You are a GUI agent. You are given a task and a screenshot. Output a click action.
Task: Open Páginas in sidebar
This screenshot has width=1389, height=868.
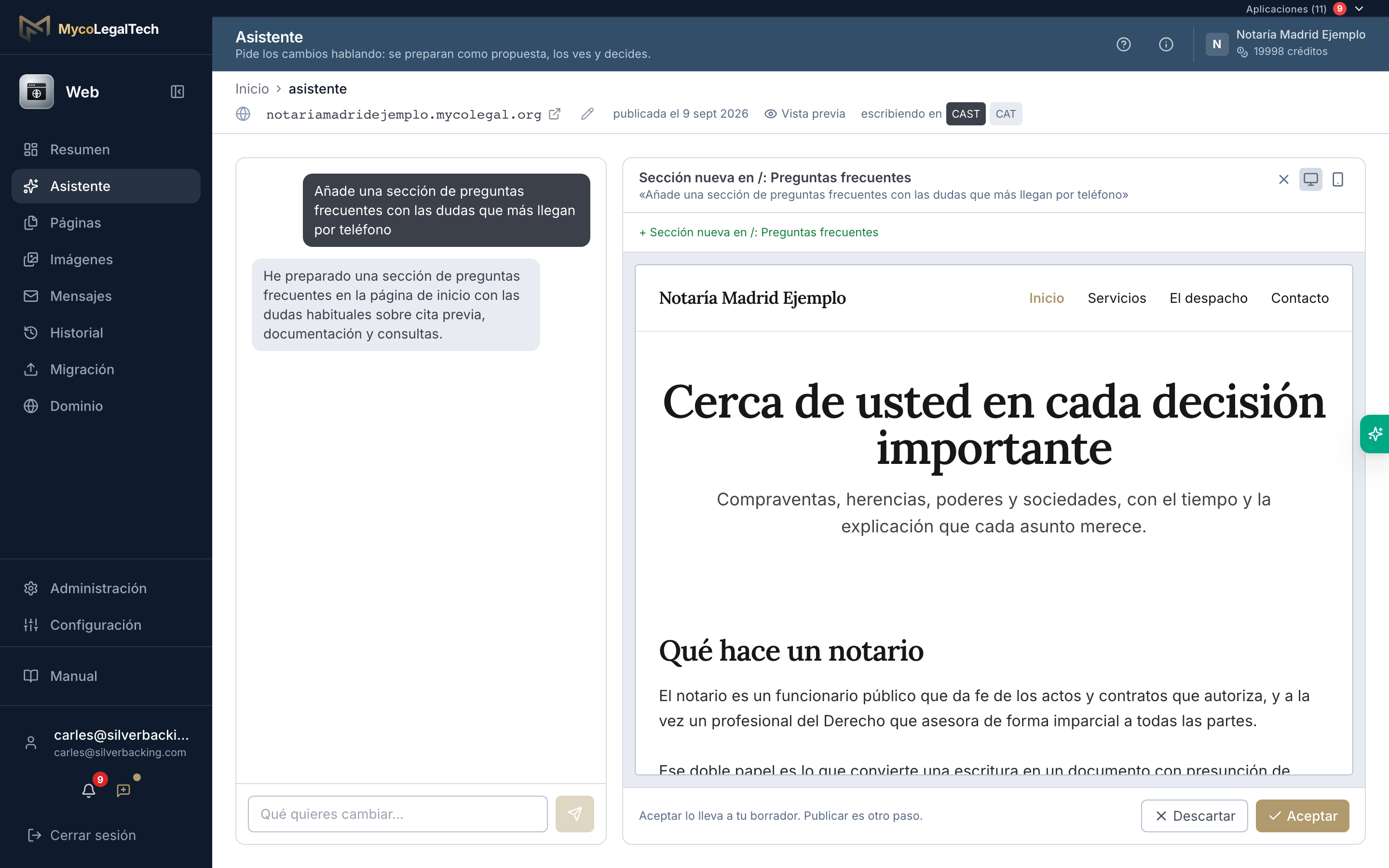(106, 223)
